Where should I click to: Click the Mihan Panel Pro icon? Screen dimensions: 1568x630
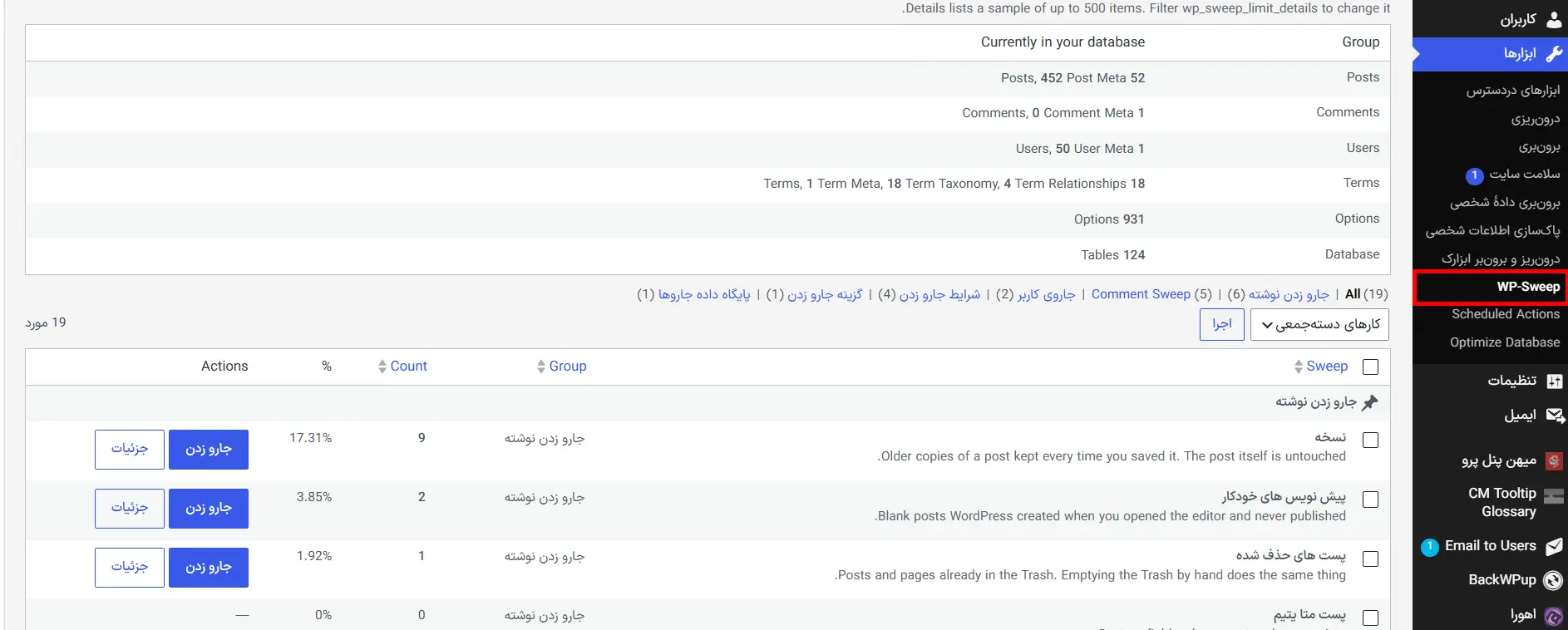[x=1554, y=460]
